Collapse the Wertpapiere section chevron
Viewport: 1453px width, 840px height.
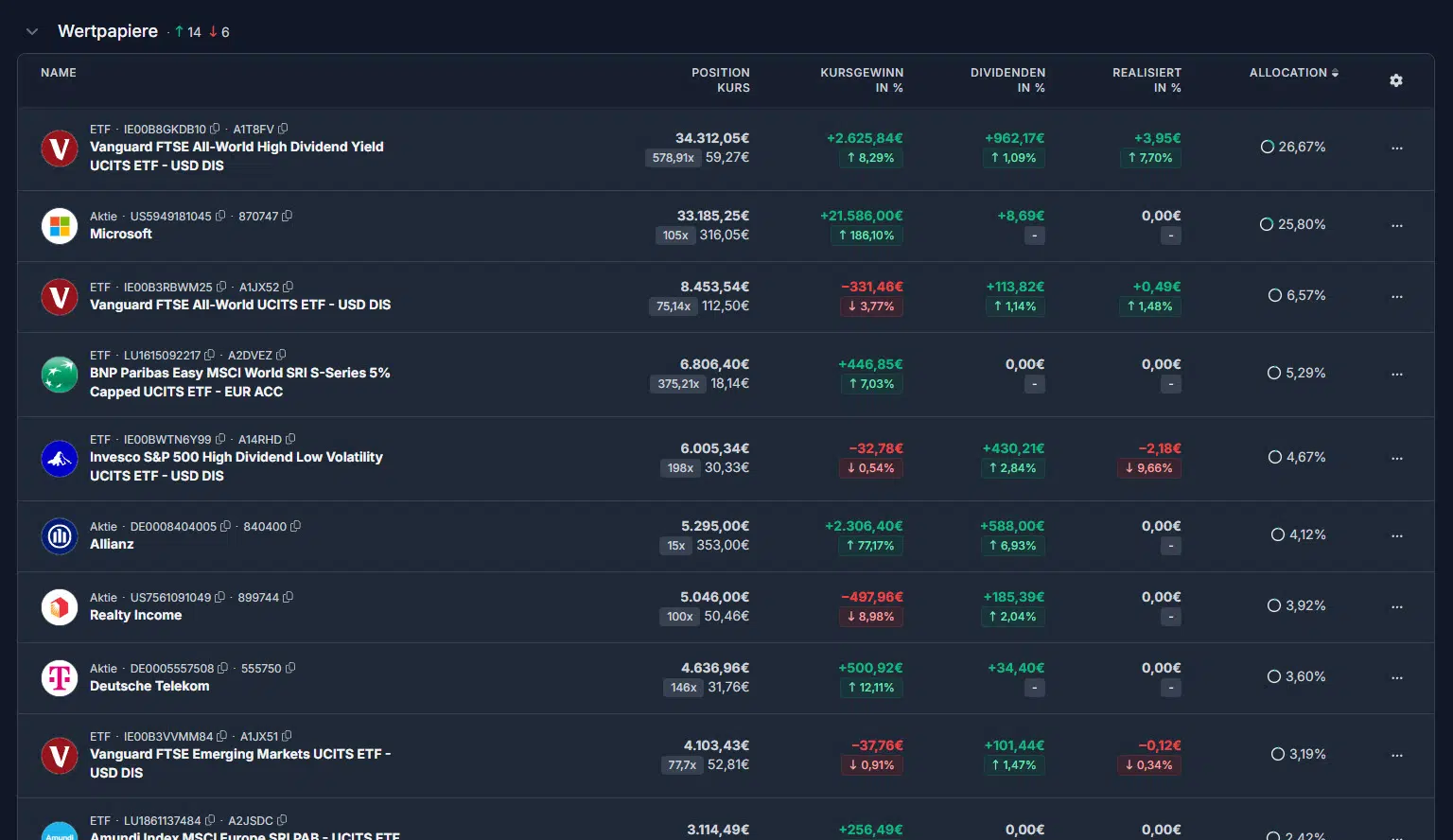click(32, 31)
